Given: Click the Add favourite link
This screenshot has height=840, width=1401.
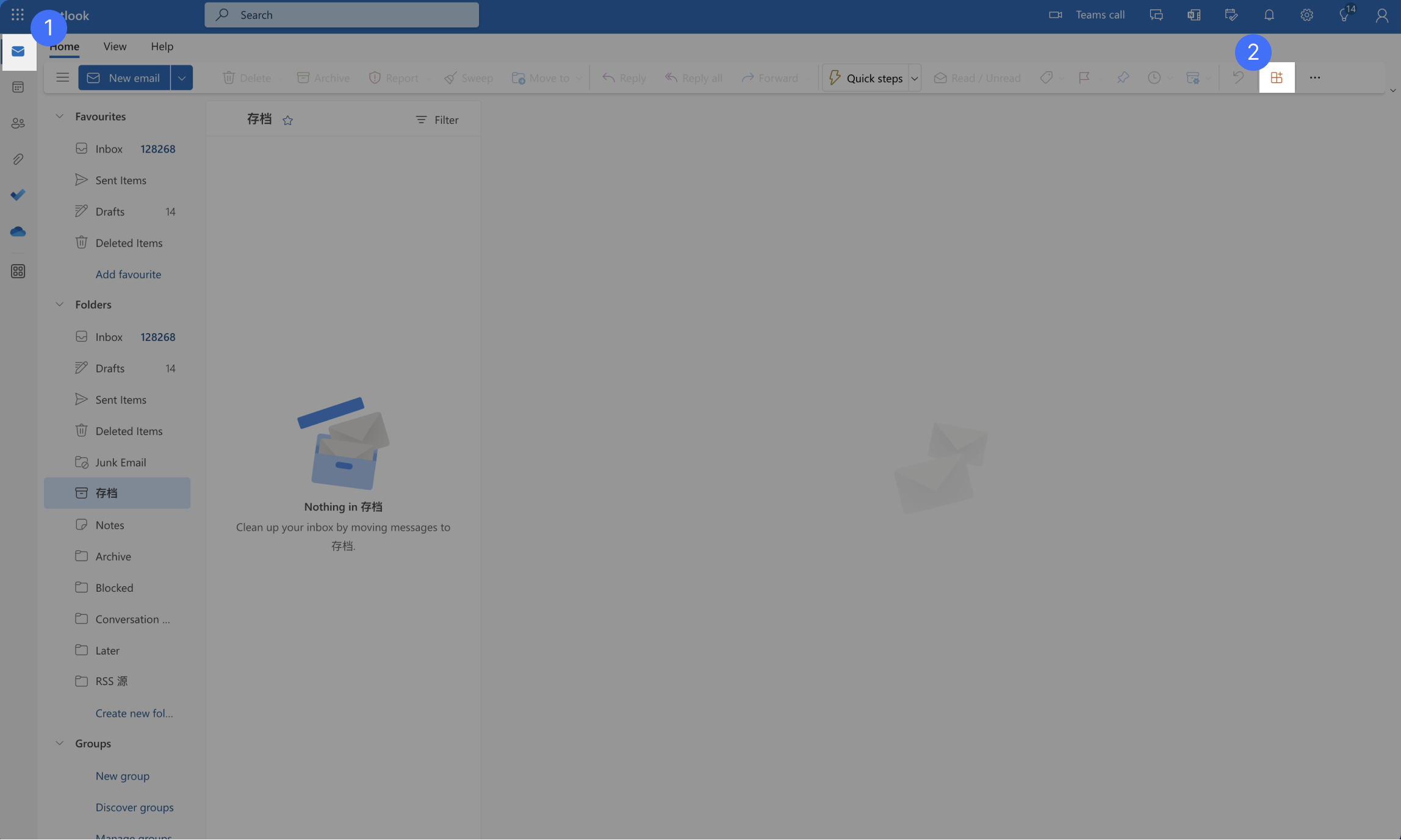Looking at the screenshot, I should click(128, 274).
